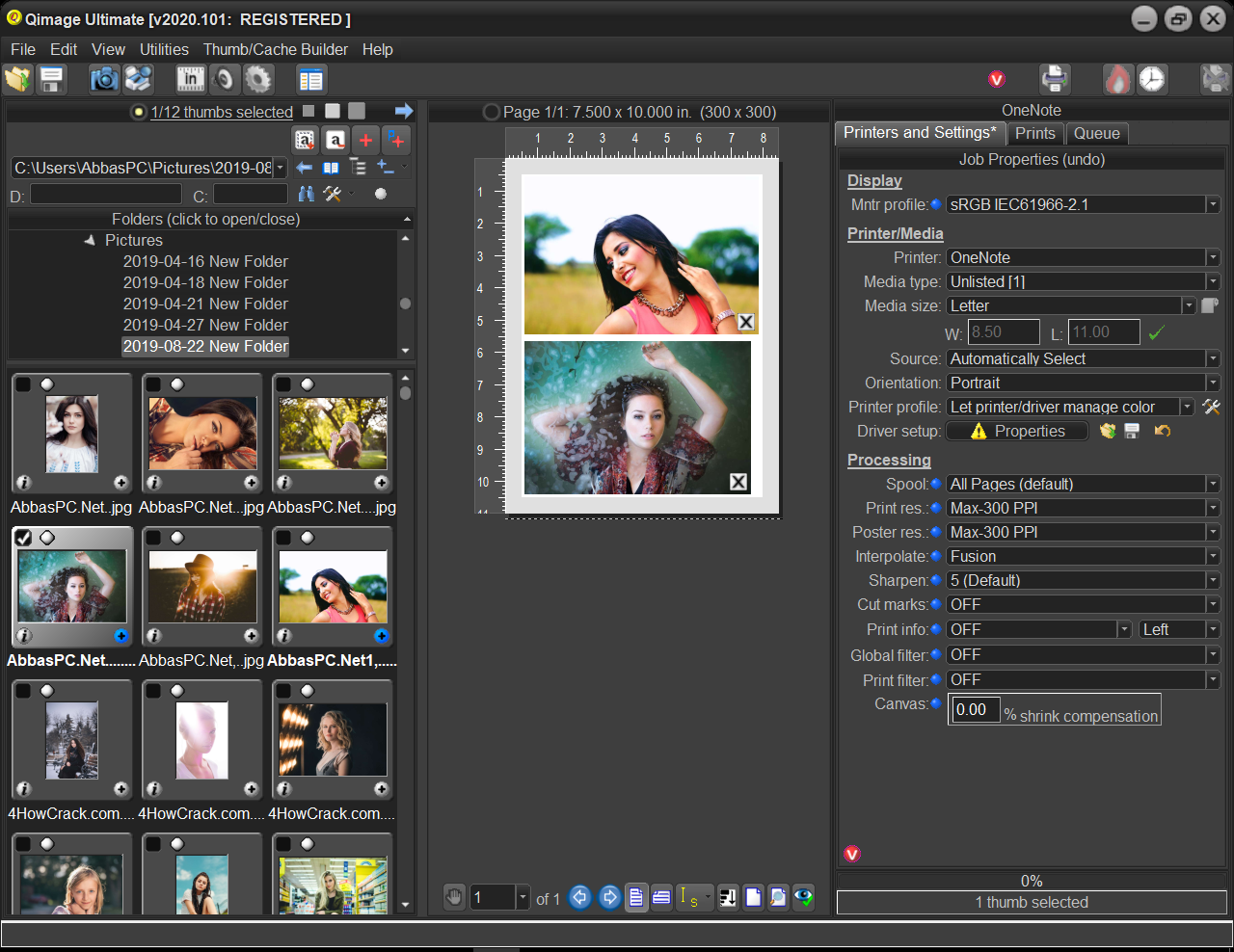1234x952 pixels.
Task: Click the inch ruler units icon
Action: point(191,79)
